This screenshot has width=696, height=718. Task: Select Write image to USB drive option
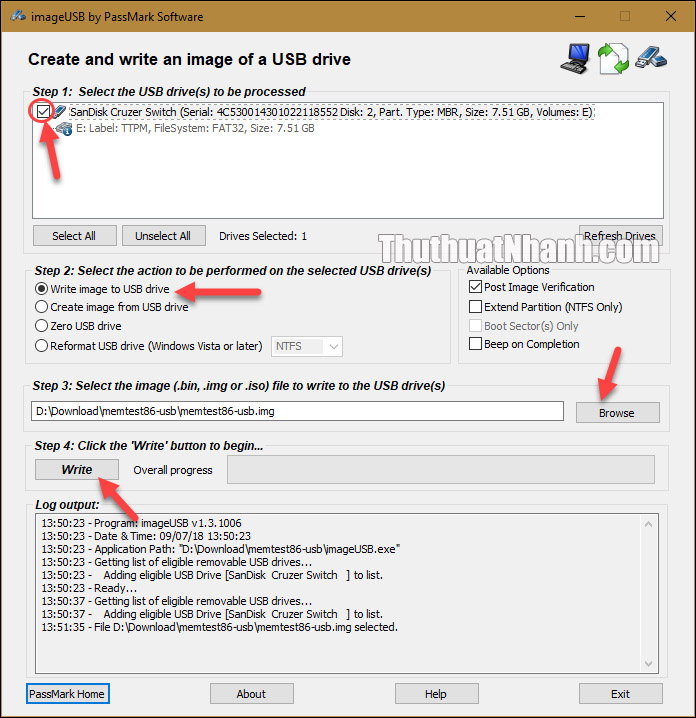tap(42, 288)
